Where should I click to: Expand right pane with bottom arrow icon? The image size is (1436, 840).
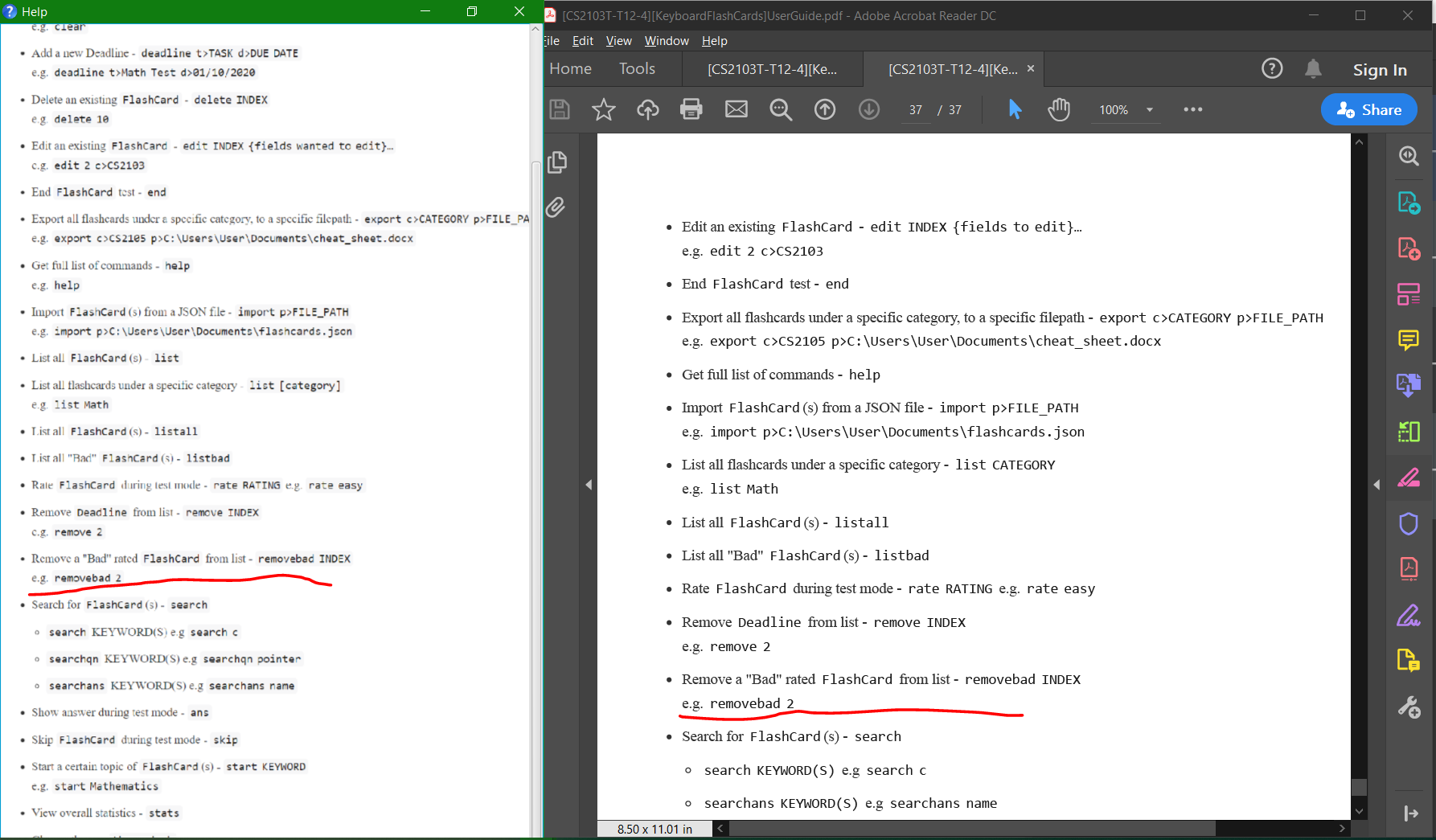(1410, 813)
